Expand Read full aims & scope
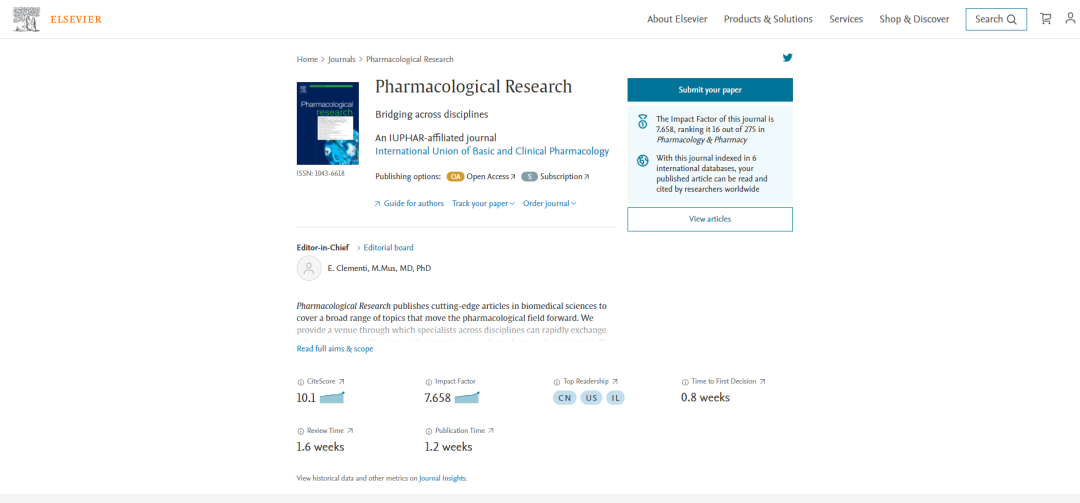The height and width of the screenshot is (503, 1080). pos(335,349)
